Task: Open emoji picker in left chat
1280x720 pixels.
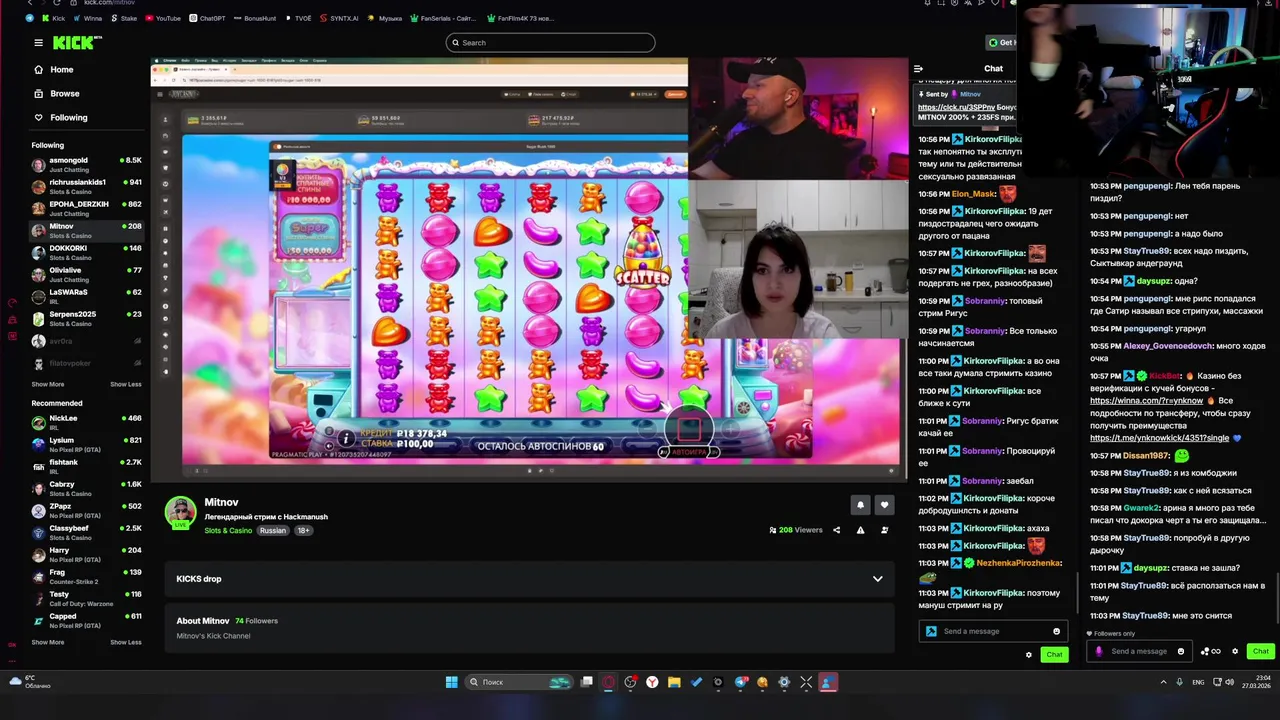Action: pos(1056,631)
